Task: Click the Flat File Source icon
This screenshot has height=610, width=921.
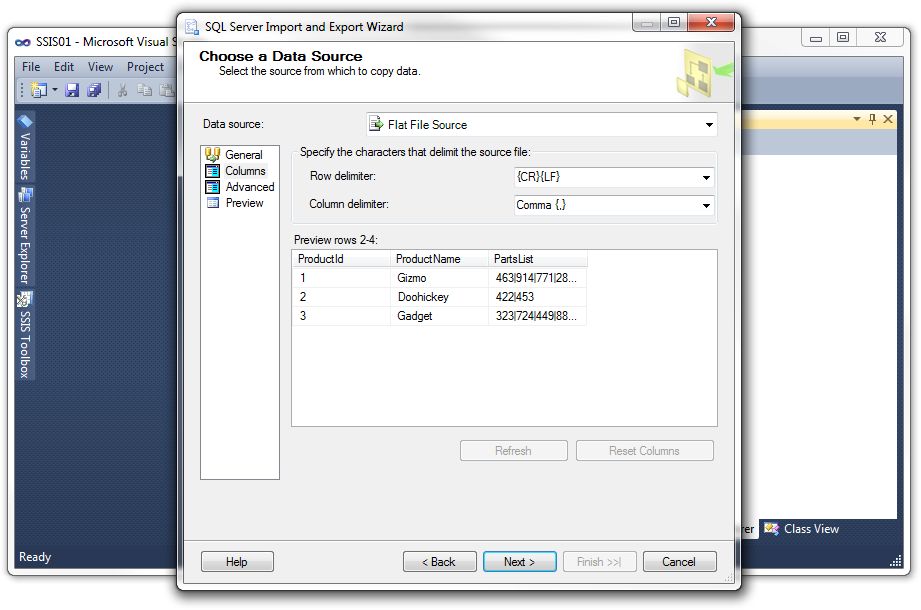Action: pyautogui.click(x=375, y=124)
